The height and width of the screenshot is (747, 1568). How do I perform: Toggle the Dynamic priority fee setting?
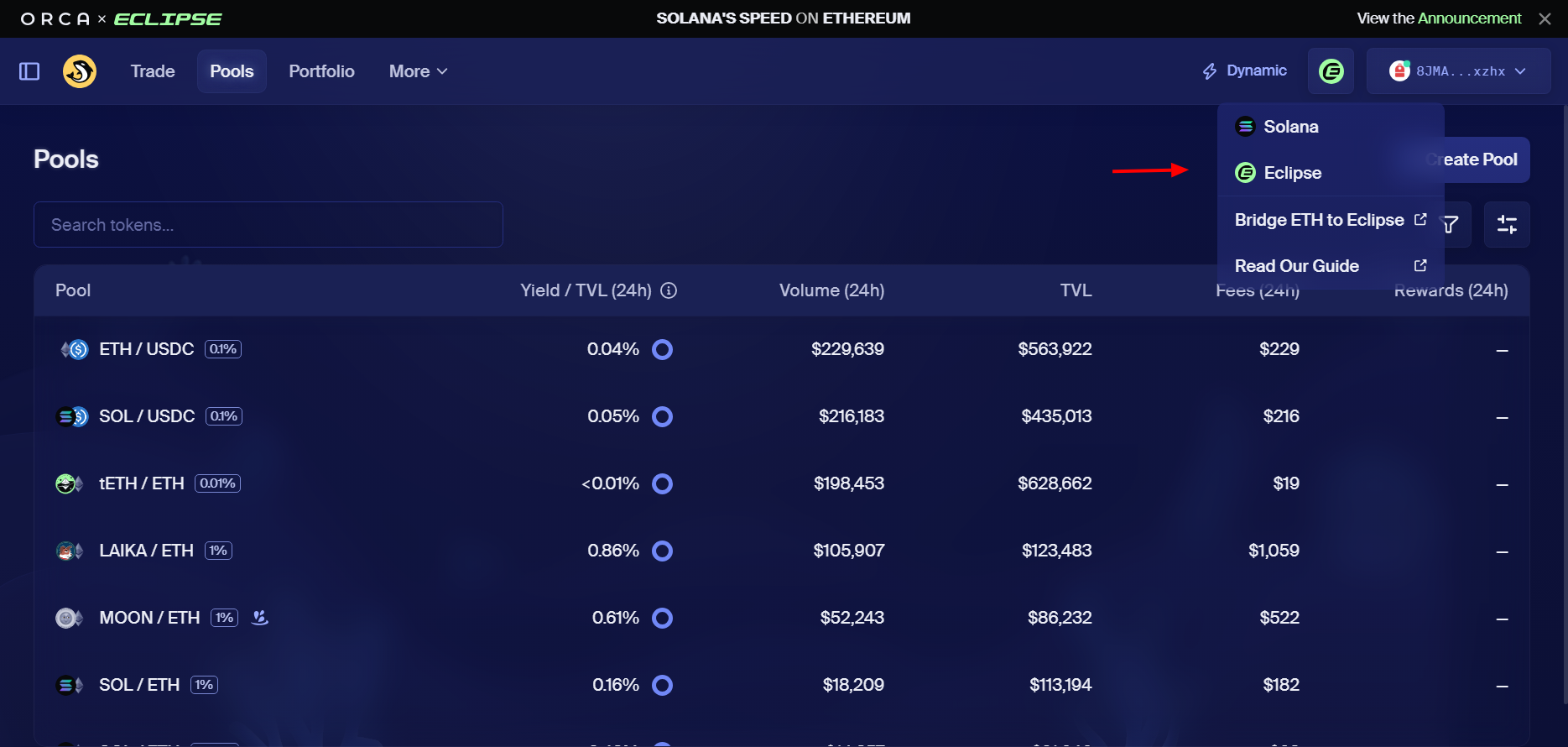click(1245, 71)
